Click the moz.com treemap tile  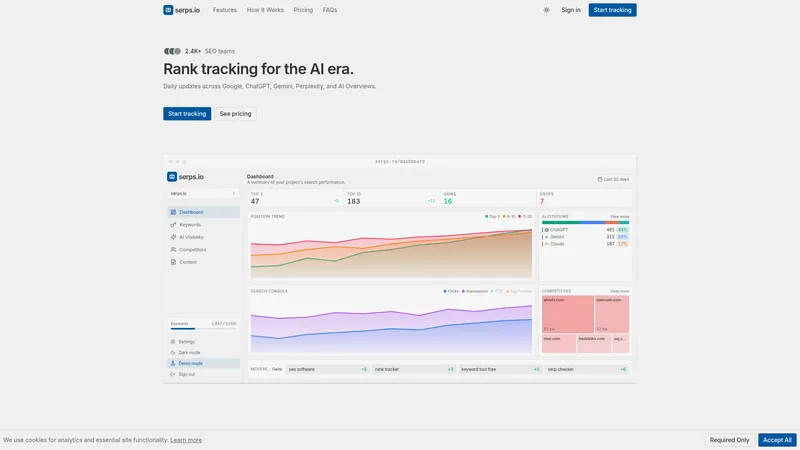point(559,344)
